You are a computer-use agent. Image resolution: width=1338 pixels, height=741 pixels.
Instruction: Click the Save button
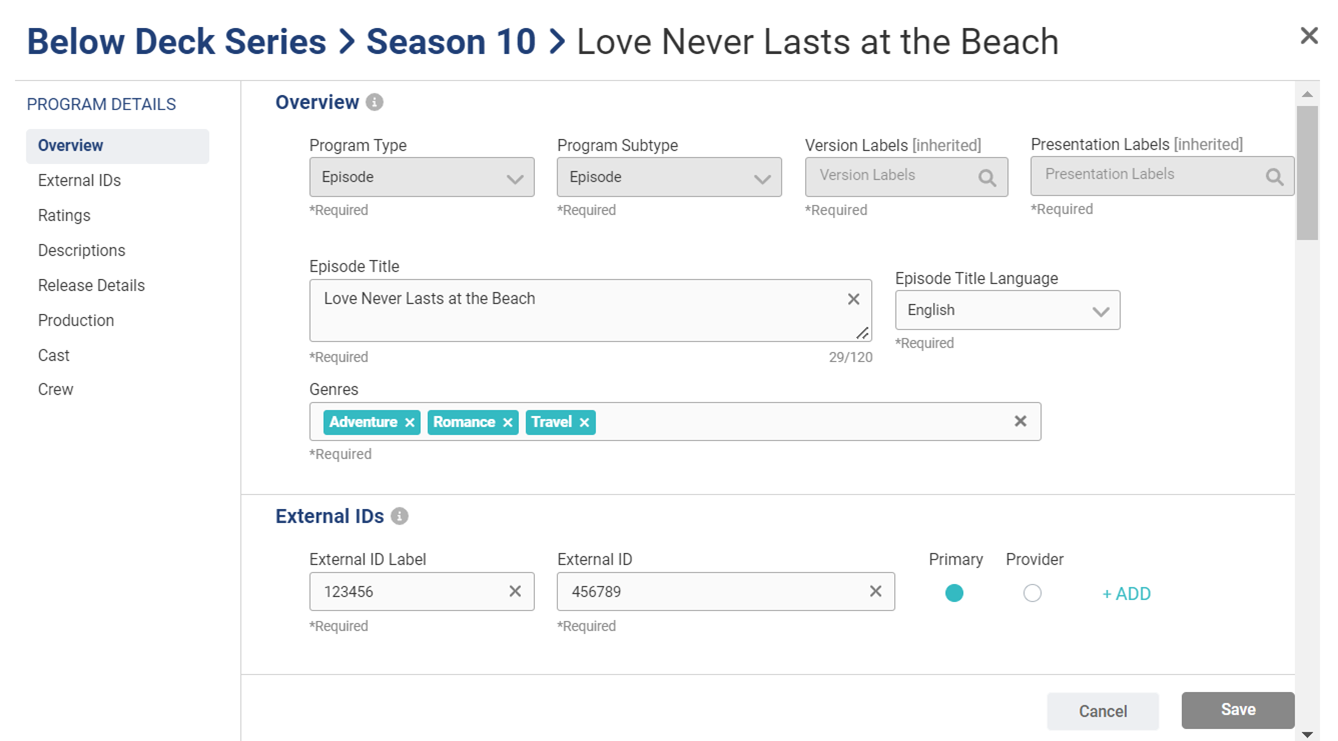tap(1237, 710)
